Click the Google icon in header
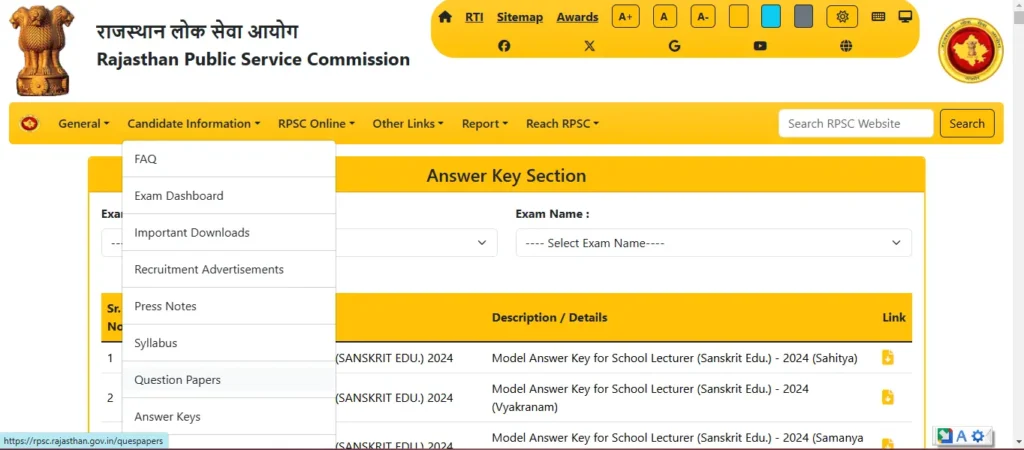 (674, 46)
